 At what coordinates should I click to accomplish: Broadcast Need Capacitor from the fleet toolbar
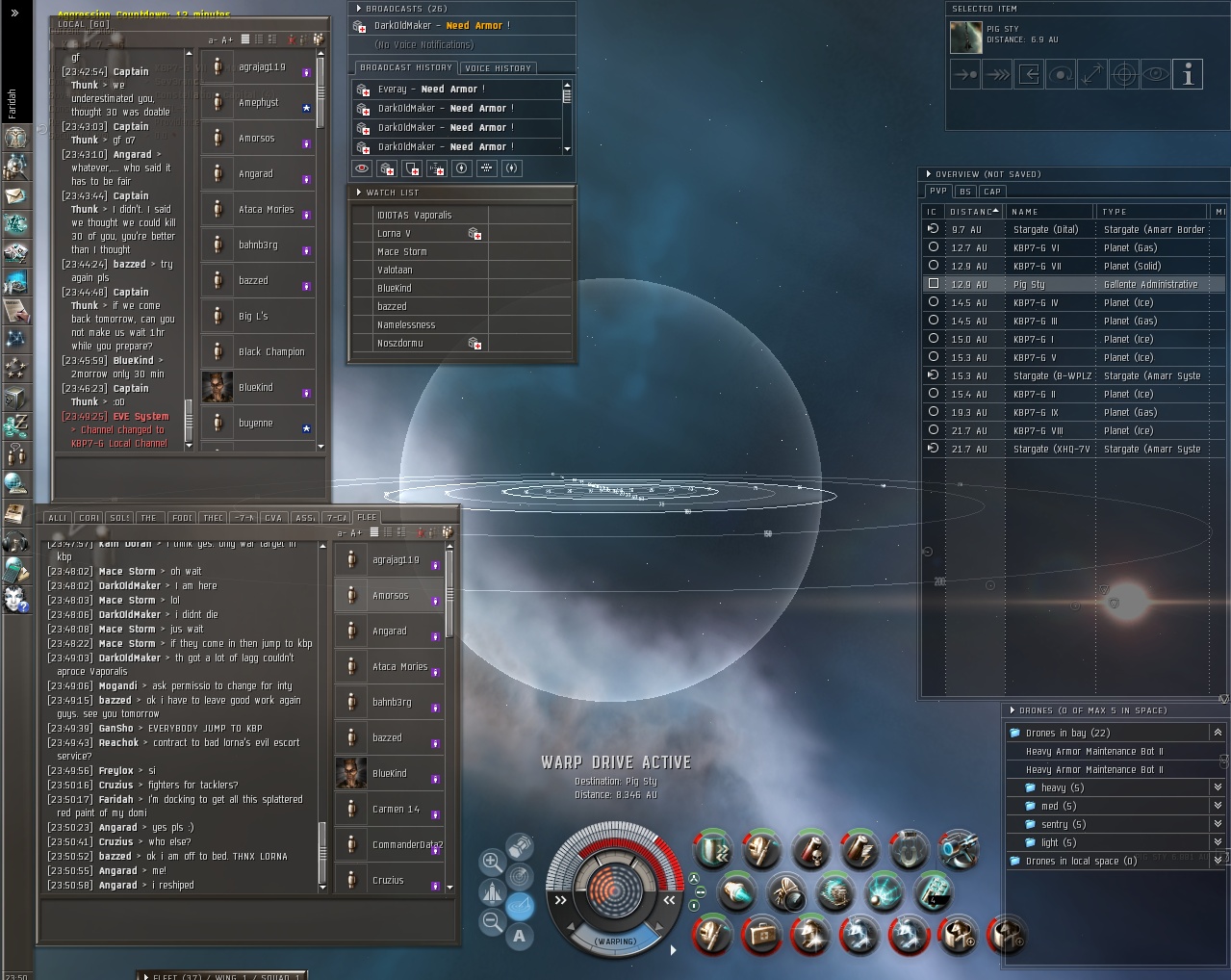click(437, 168)
